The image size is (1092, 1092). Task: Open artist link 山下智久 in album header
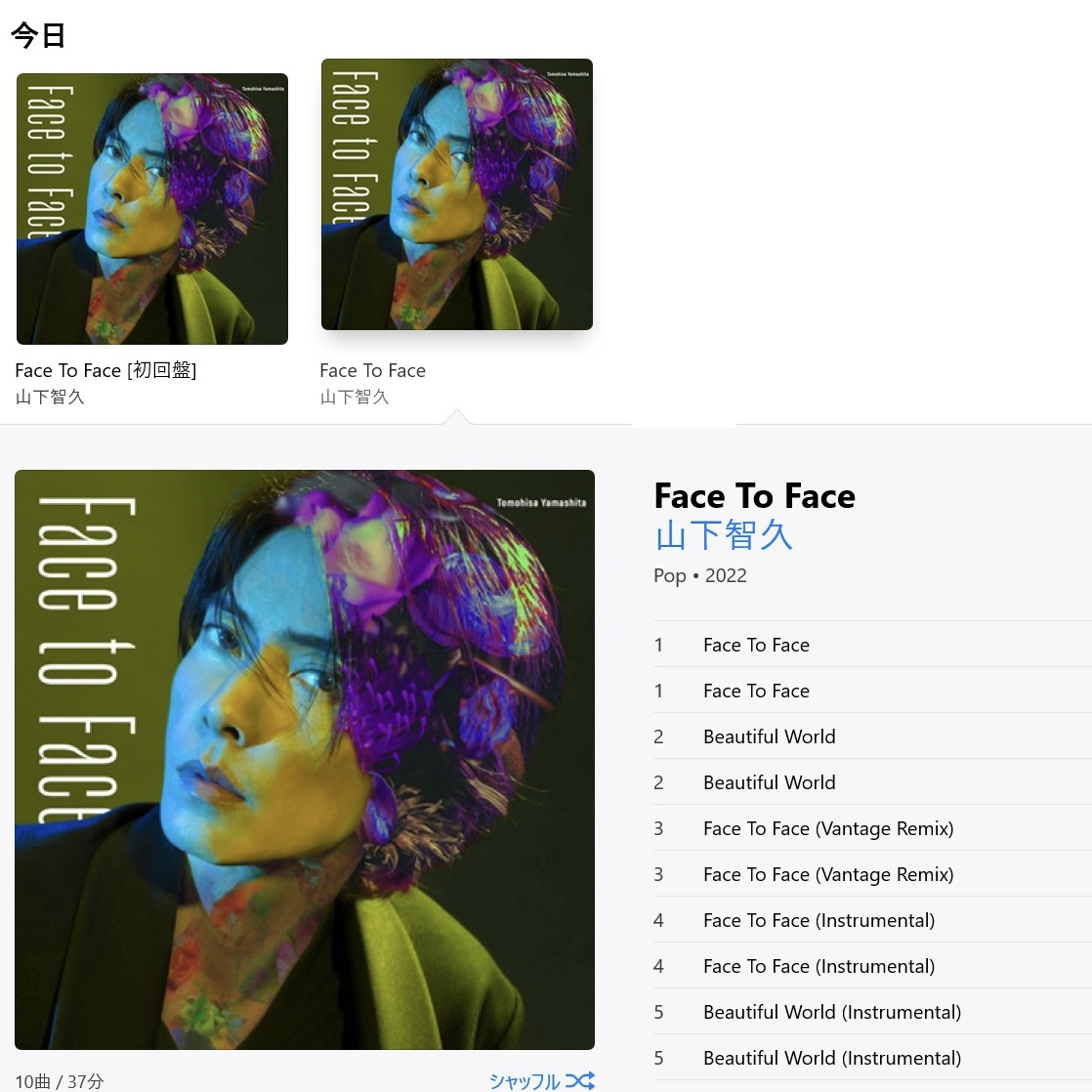tap(724, 535)
